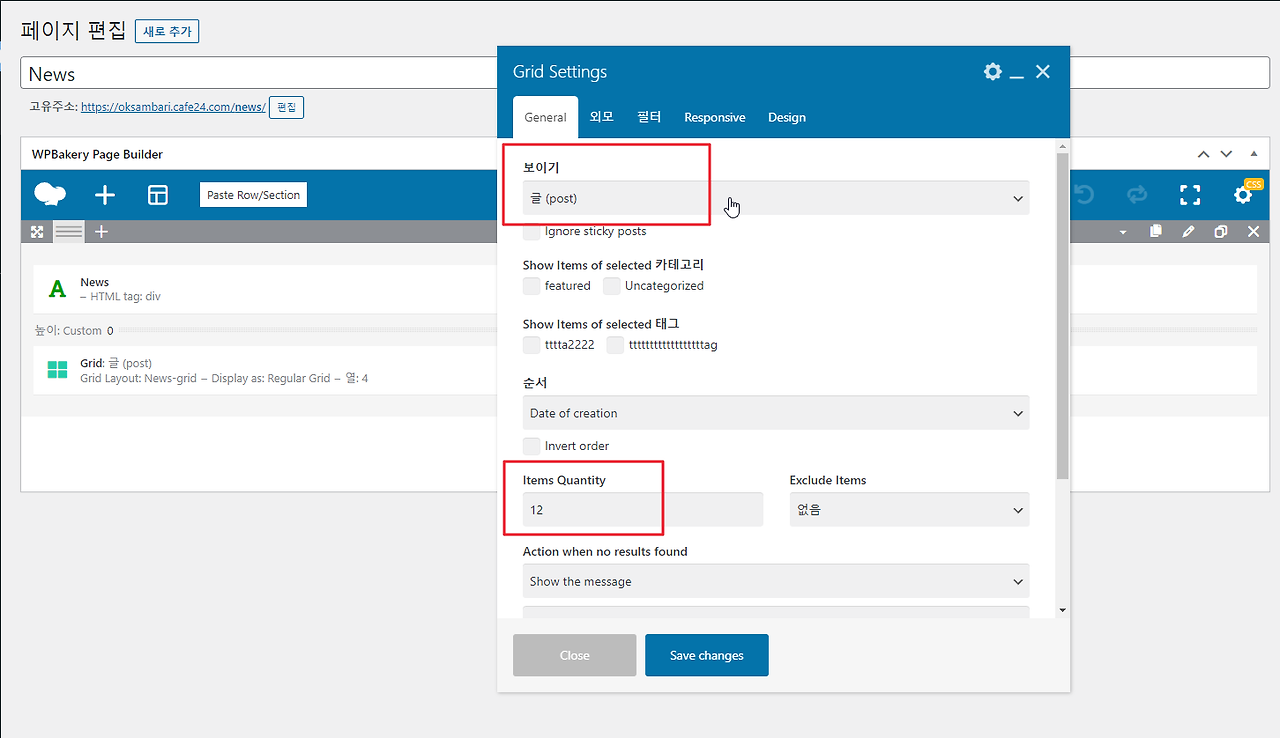The image size is (1280, 738).
Task: Click the Items Quantity input field
Action: pyautogui.click(x=643, y=509)
